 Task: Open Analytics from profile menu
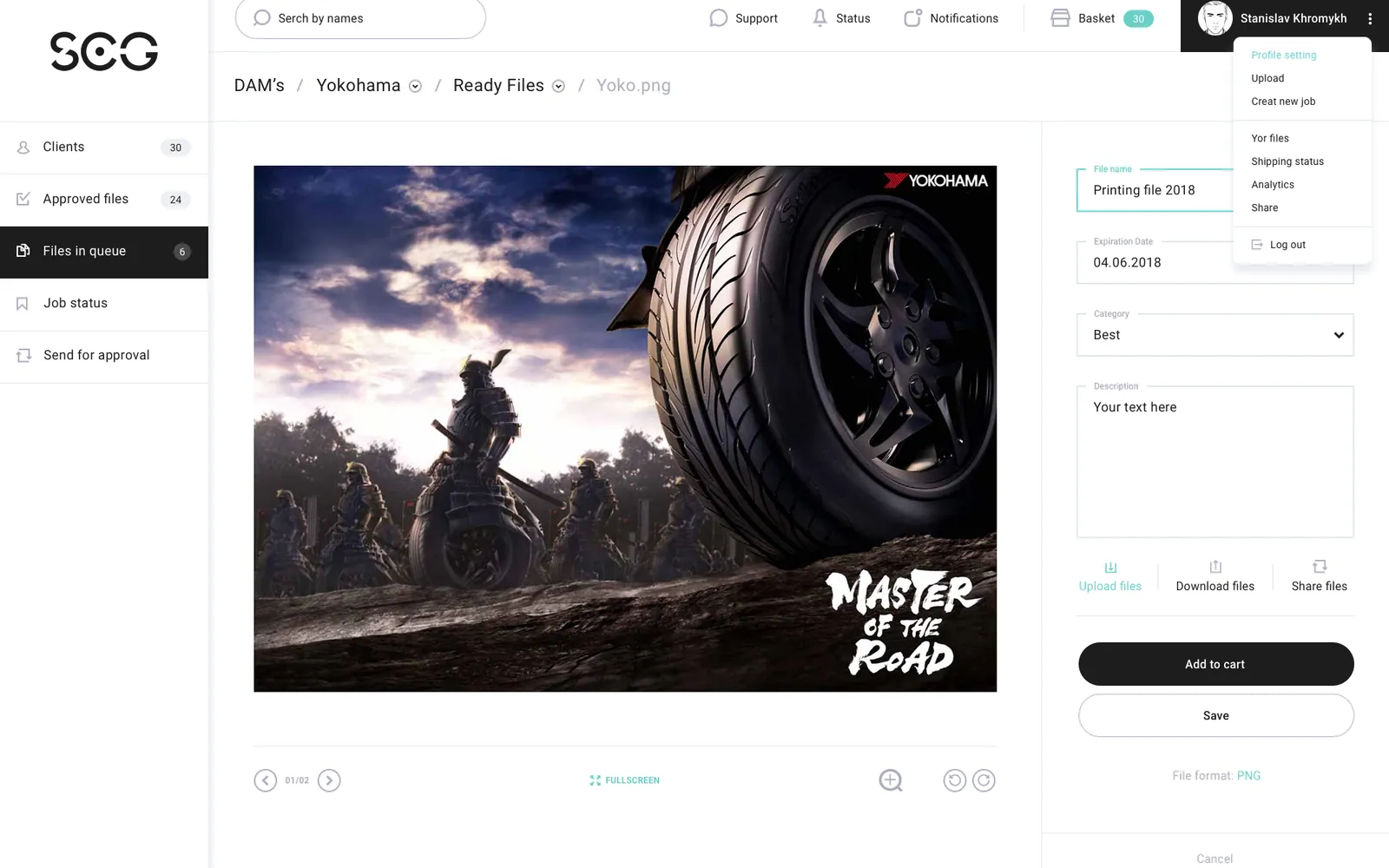[1273, 185]
